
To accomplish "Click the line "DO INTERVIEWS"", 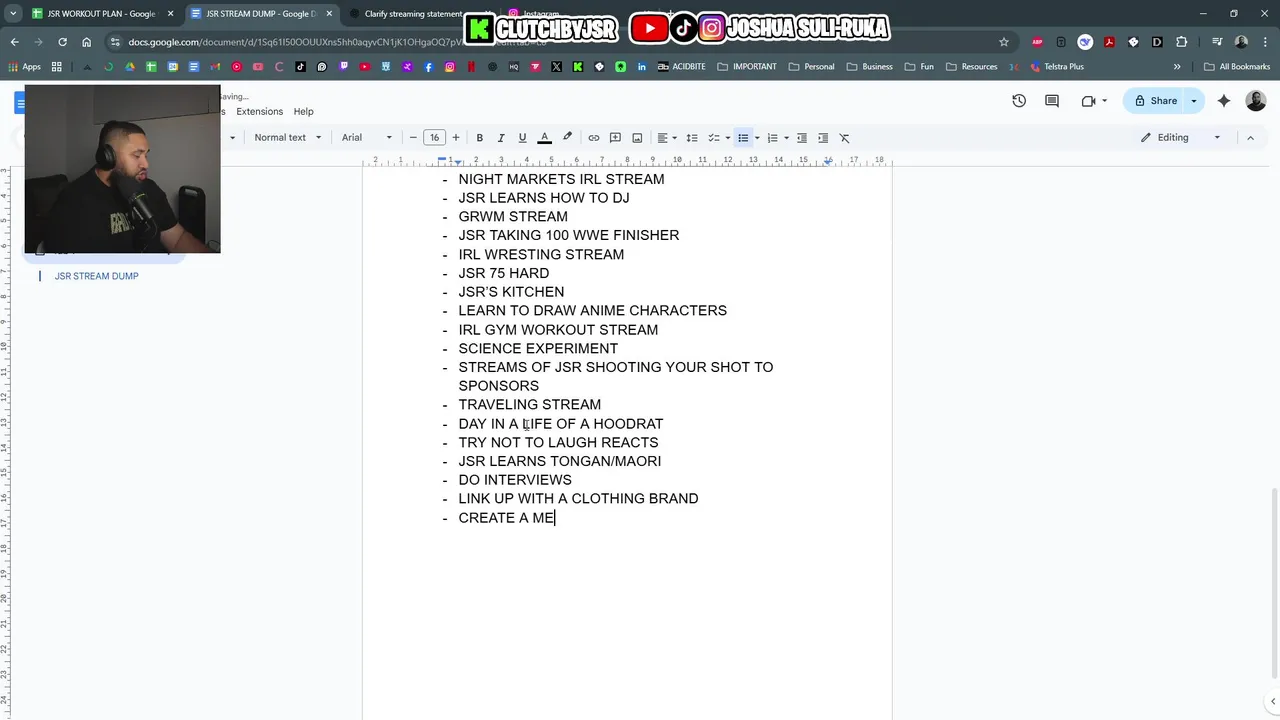I will (x=515, y=480).
